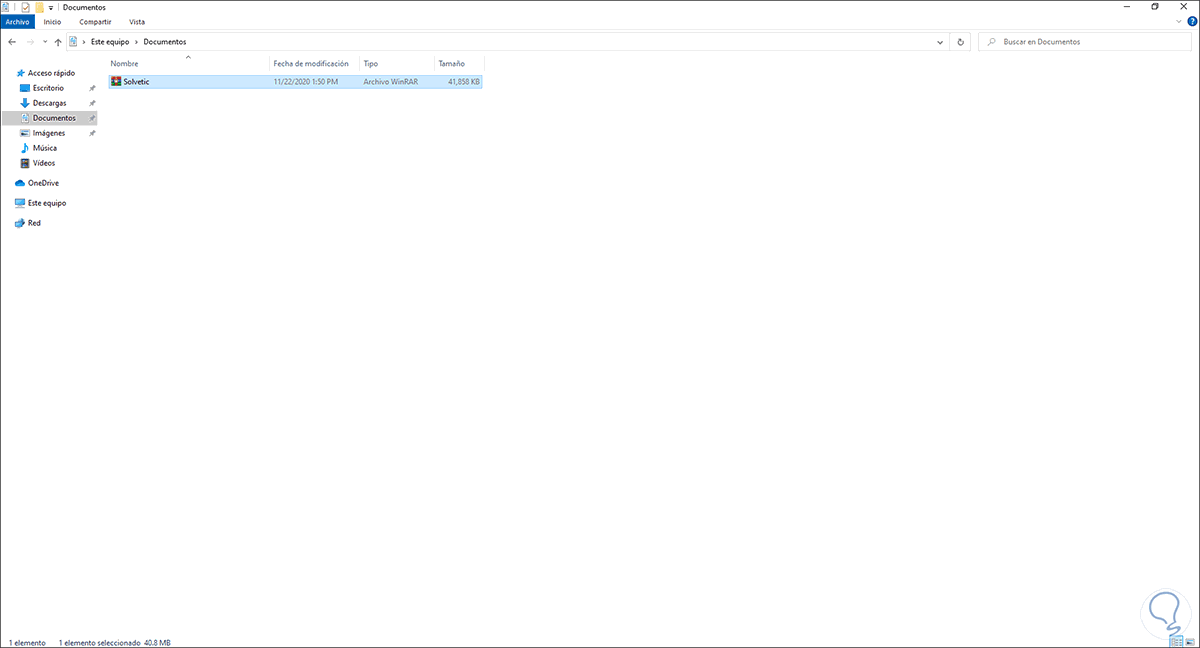
Task: Unpin Documentos from Quick Access
Action: click(x=91, y=117)
